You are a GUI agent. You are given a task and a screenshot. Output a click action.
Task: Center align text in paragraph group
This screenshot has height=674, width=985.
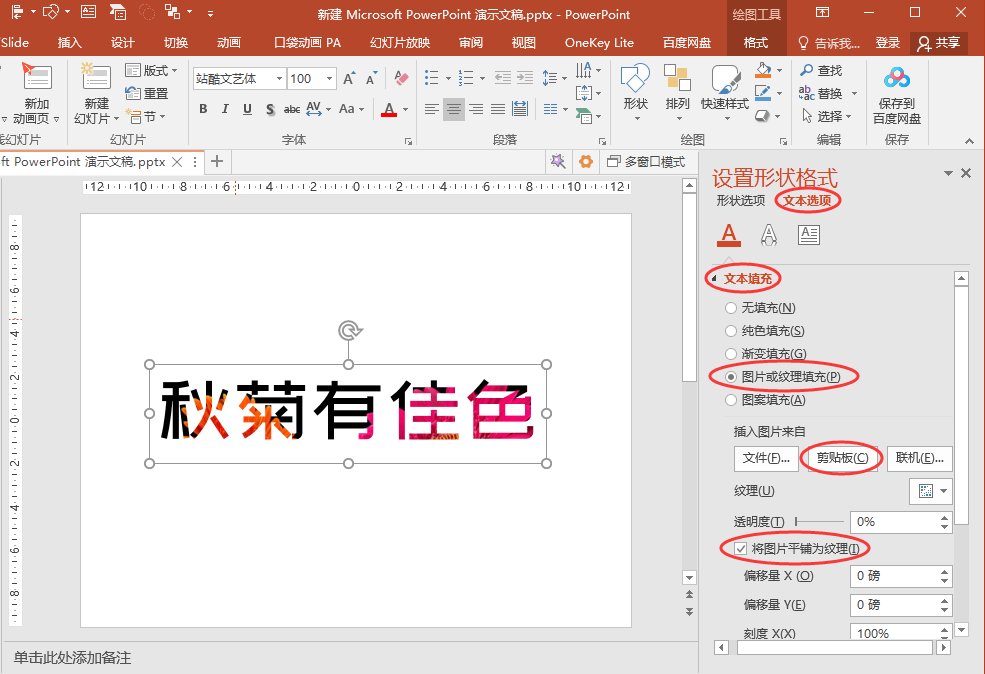tap(454, 109)
